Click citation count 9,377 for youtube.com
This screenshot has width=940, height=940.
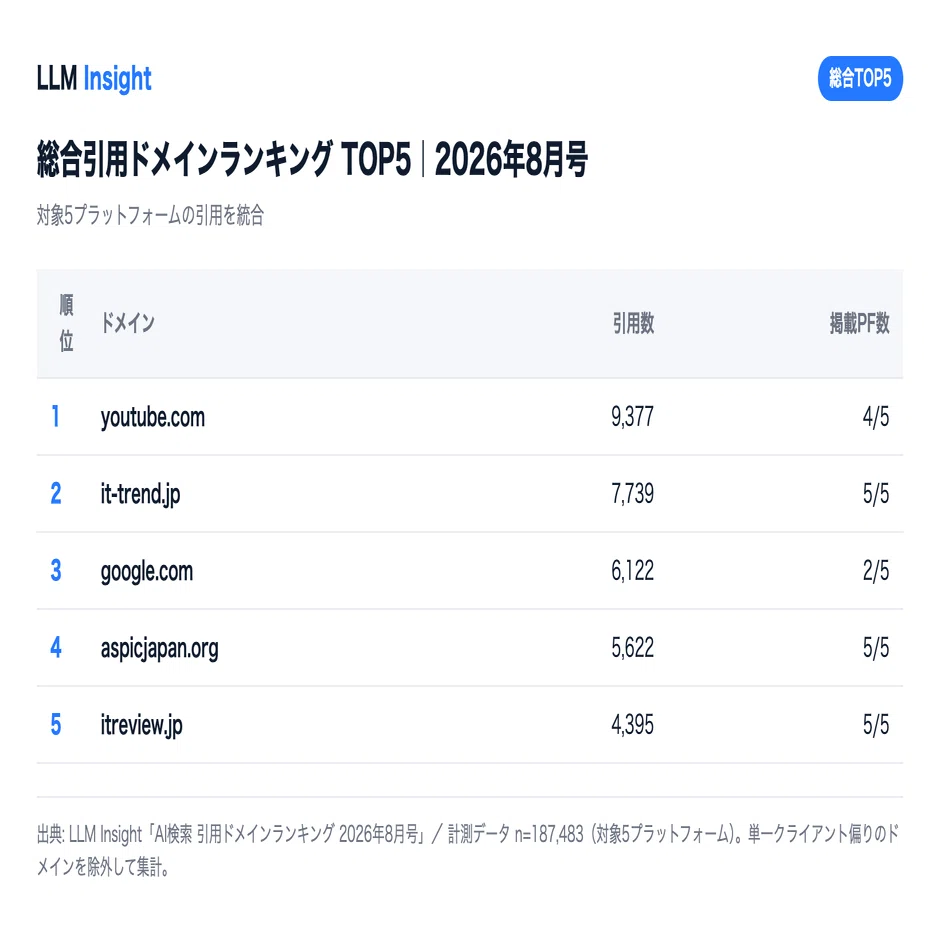tap(632, 417)
